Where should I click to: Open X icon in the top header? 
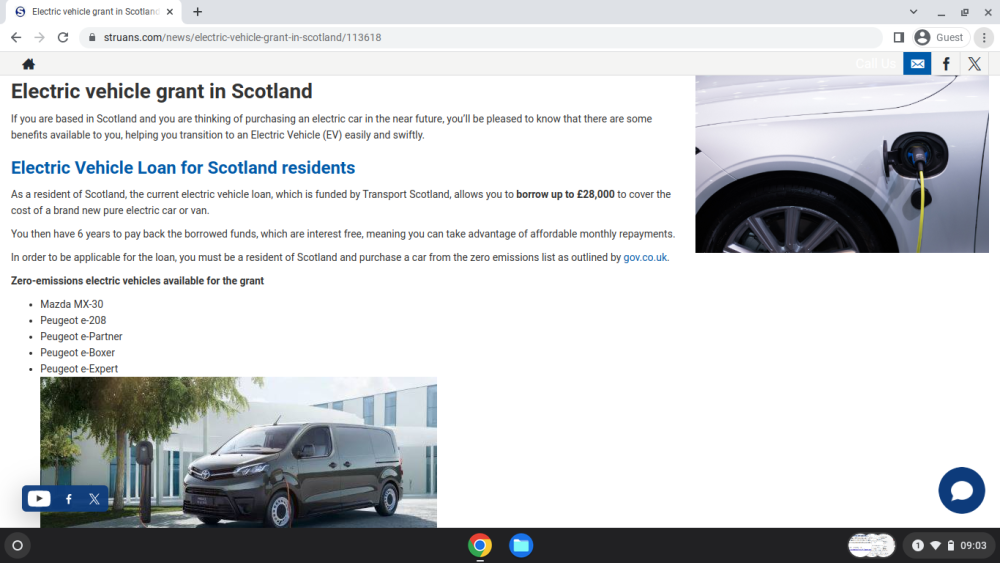[974, 64]
